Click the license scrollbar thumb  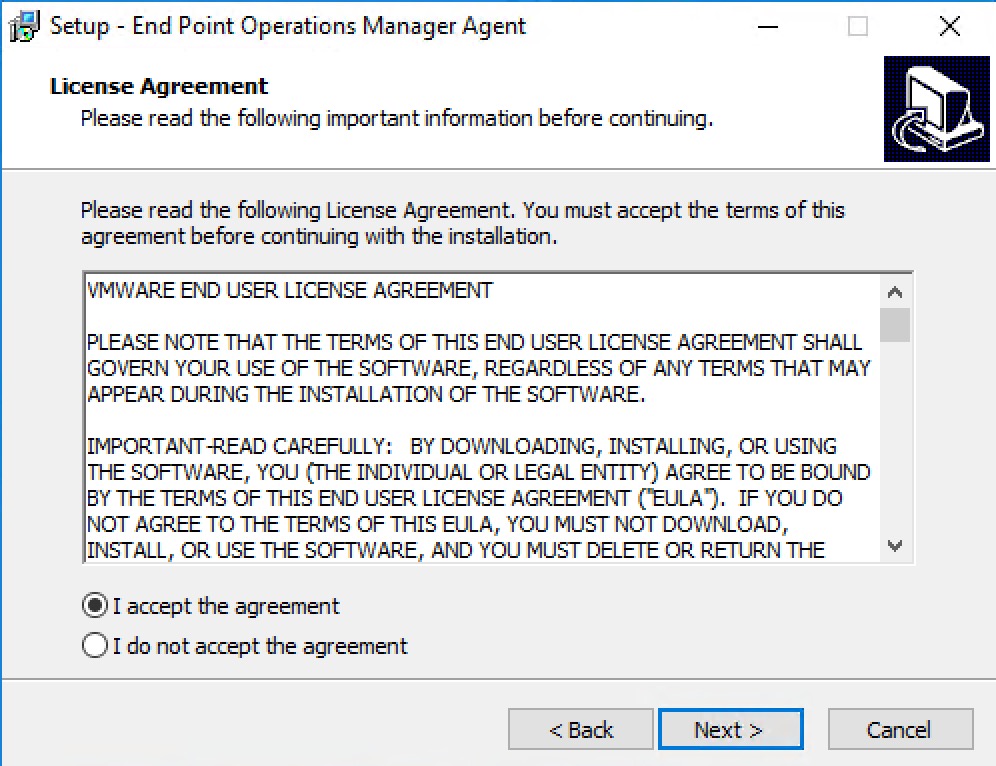pos(895,325)
